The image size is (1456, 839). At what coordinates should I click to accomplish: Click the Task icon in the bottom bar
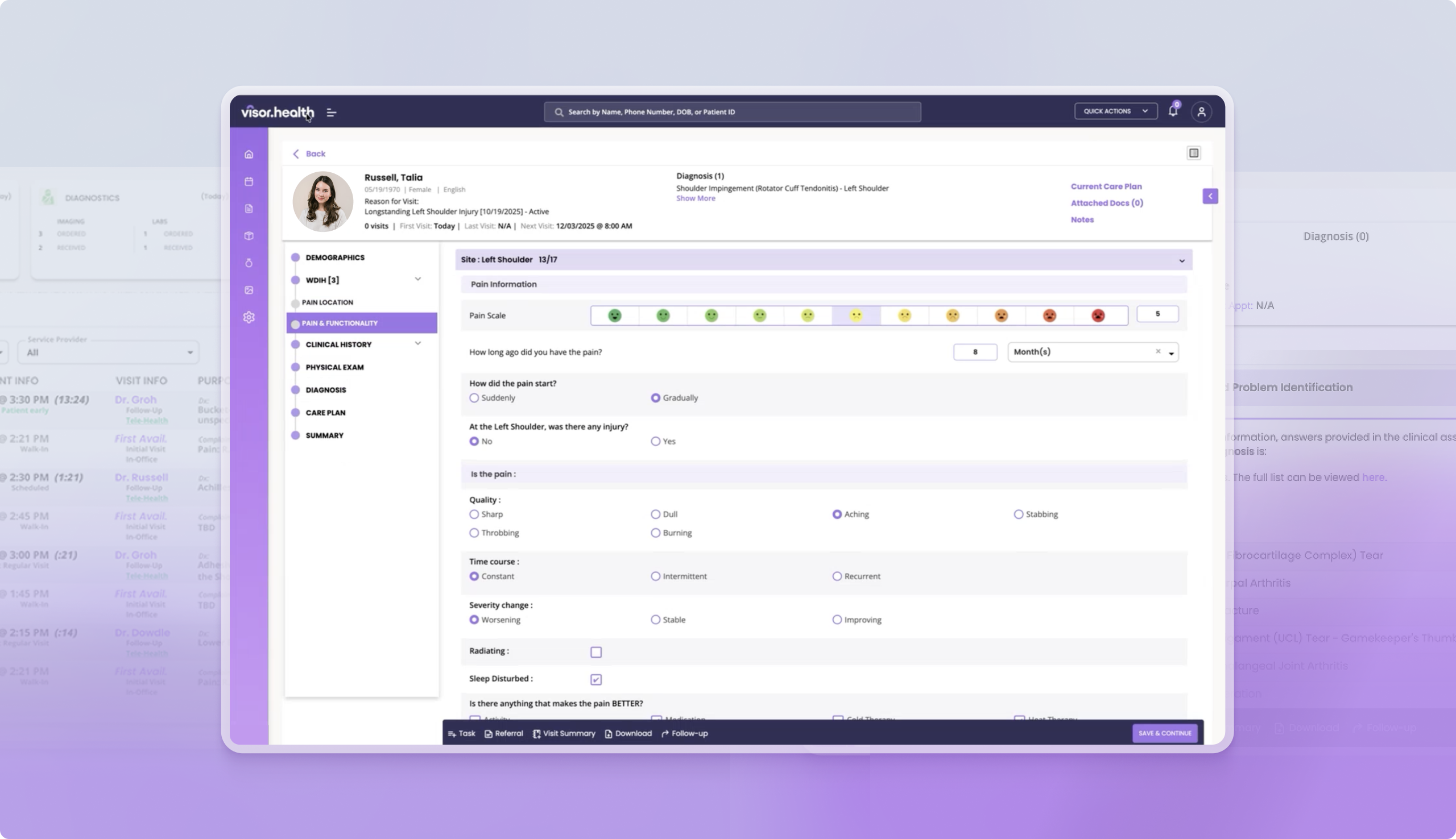[x=453, y=733]
